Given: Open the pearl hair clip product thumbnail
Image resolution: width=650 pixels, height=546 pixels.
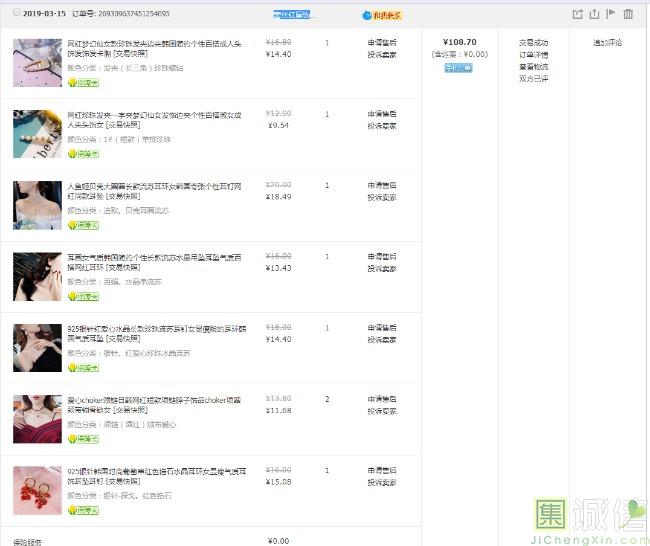Looking at the screenshot, I should (37, 134).
